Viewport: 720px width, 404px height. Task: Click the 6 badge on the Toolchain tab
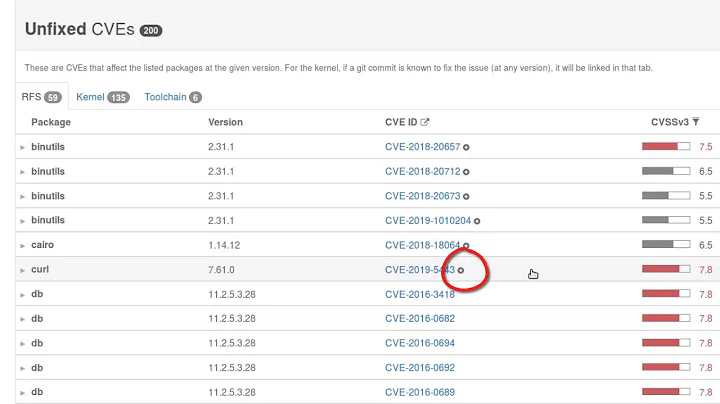195,97
